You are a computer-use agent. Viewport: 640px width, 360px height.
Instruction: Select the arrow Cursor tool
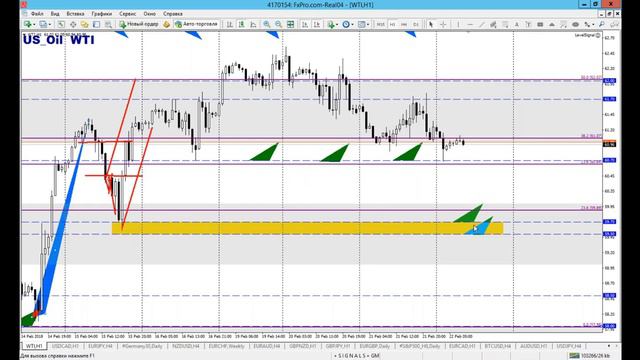431,24
